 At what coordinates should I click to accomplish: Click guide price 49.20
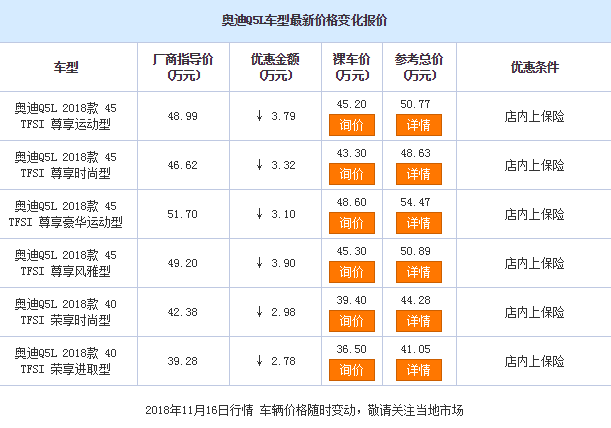pyautogui.click(x=182, y=263)
